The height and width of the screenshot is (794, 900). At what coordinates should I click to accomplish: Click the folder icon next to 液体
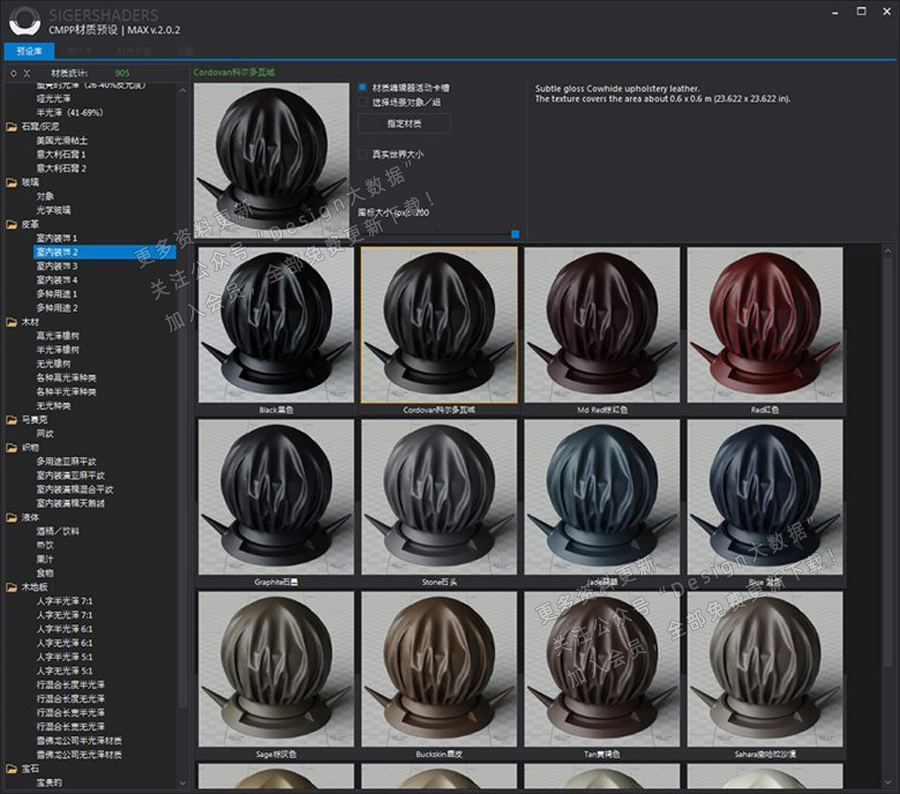(x=11, y=518)
